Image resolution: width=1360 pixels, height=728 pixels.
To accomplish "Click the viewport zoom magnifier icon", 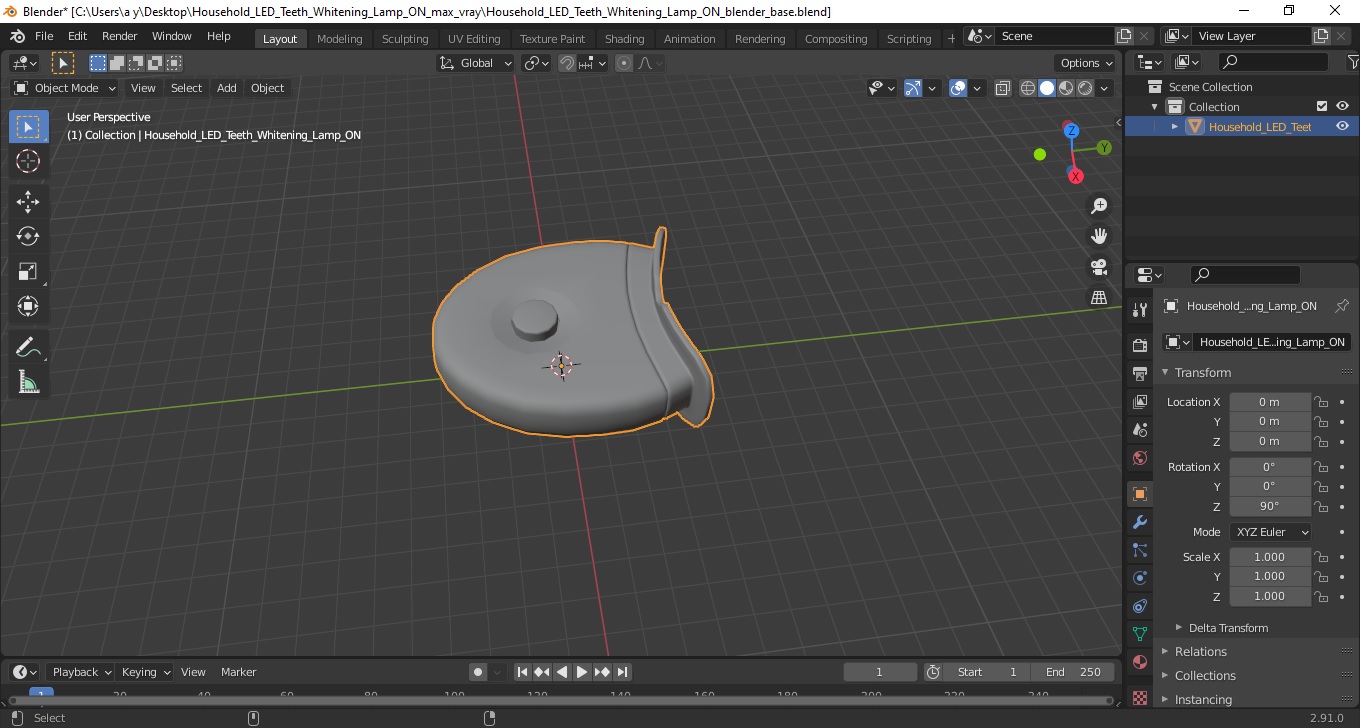I will point(1099,206).
